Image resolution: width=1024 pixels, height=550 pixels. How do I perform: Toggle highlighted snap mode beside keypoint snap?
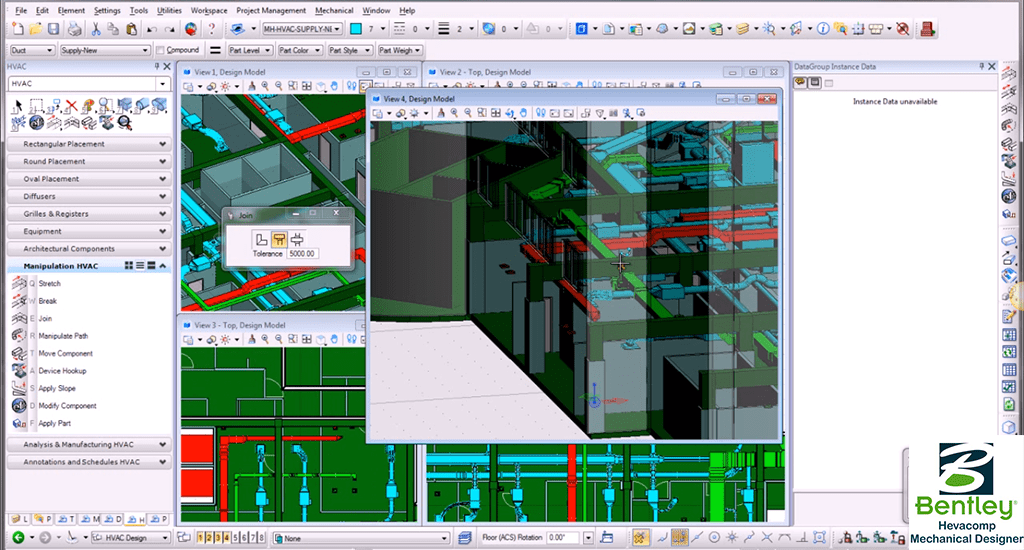pos(680,538)
